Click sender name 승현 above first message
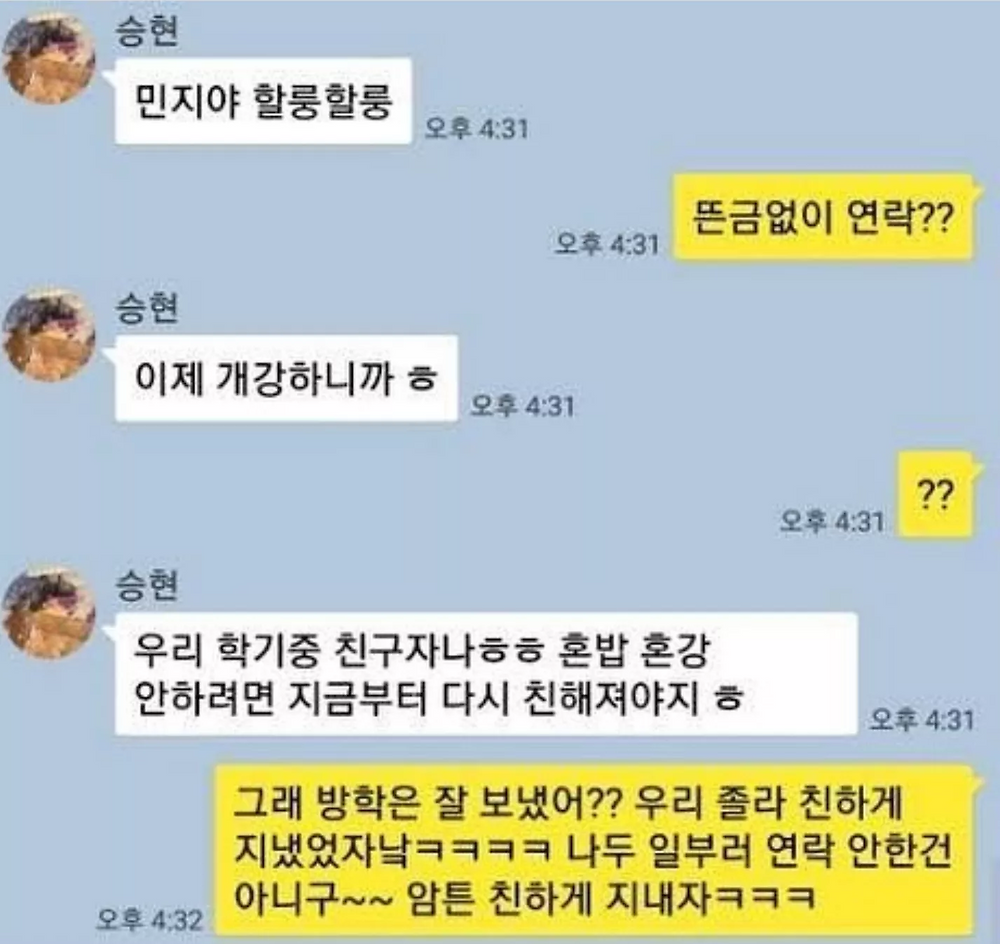1000x944 pixels. (147, 31)
